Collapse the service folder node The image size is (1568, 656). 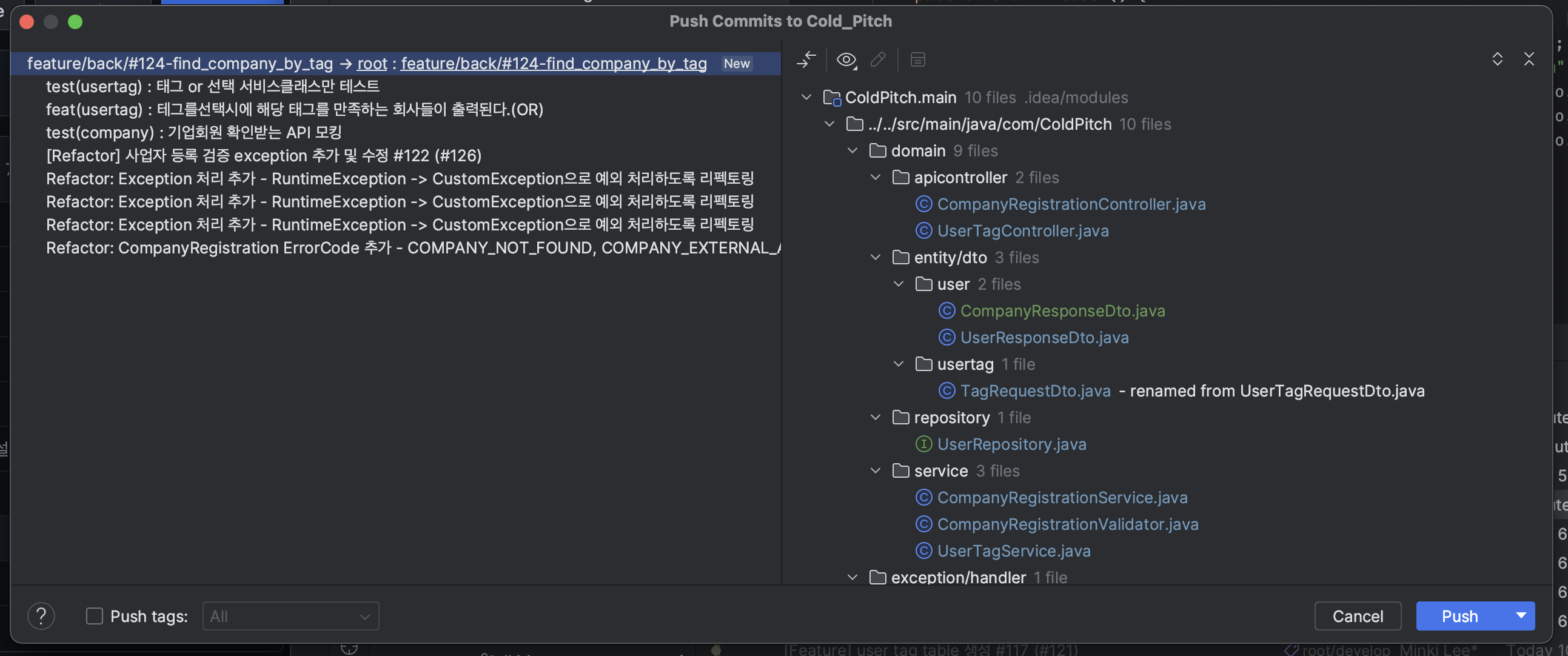click(876, 471)
